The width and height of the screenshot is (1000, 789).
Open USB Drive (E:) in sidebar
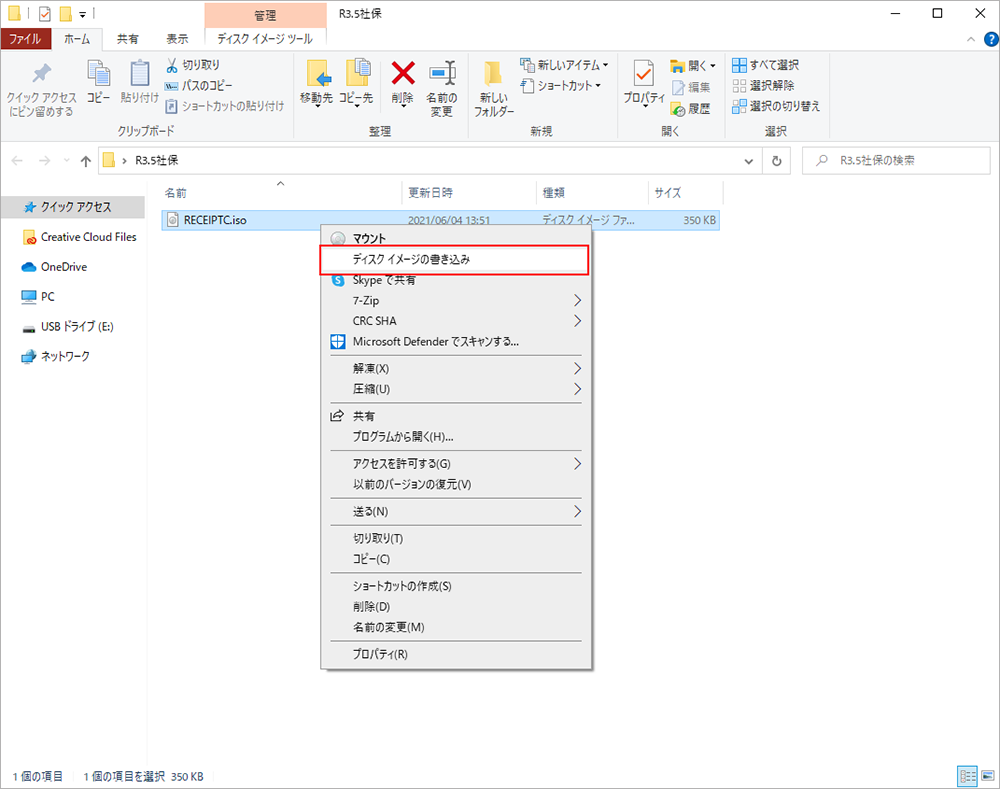point(78,327)
